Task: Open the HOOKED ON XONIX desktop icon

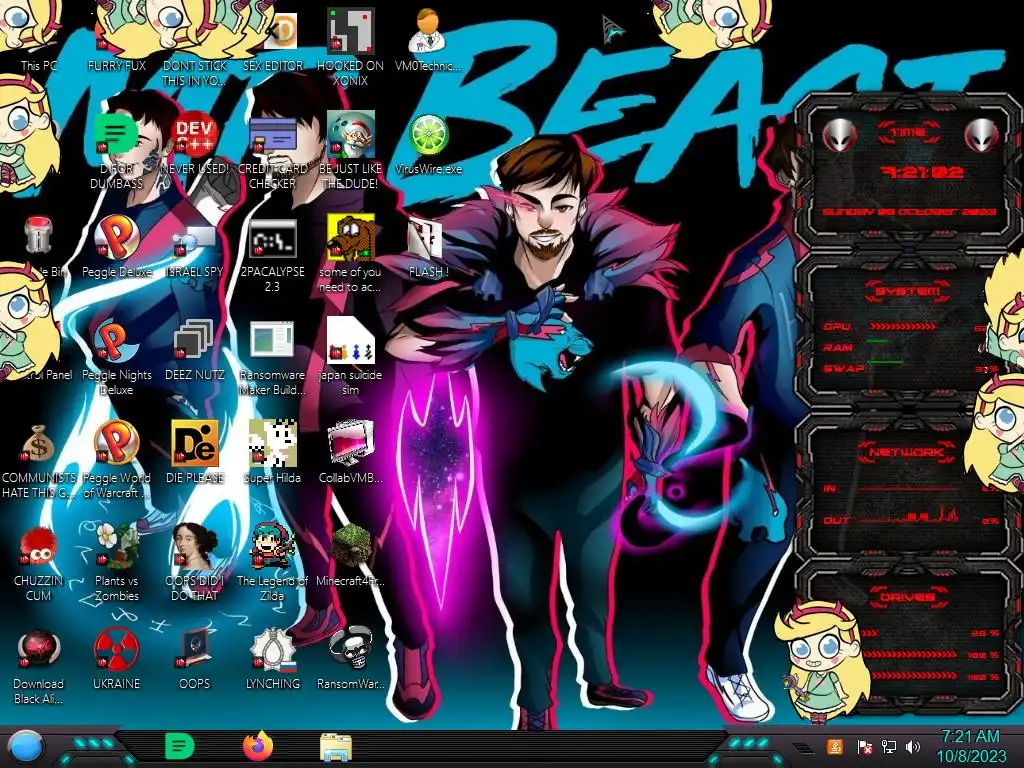Action: pyautogui.click(x=350, y=31)
